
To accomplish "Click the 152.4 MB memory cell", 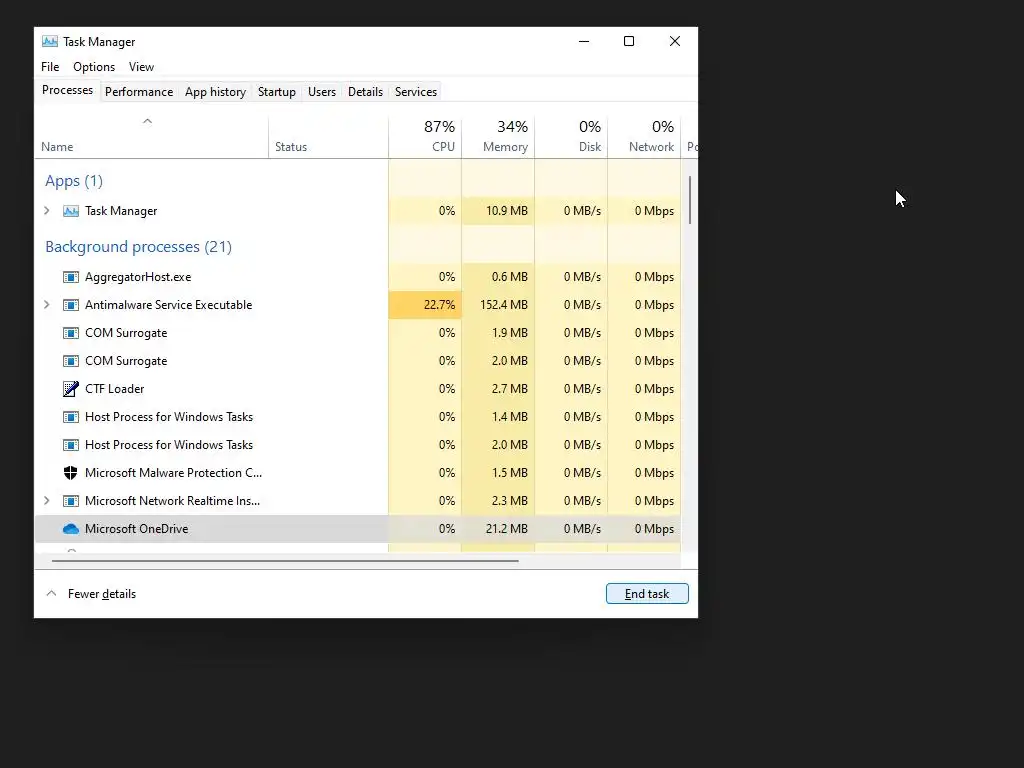I will pos(498,305).
